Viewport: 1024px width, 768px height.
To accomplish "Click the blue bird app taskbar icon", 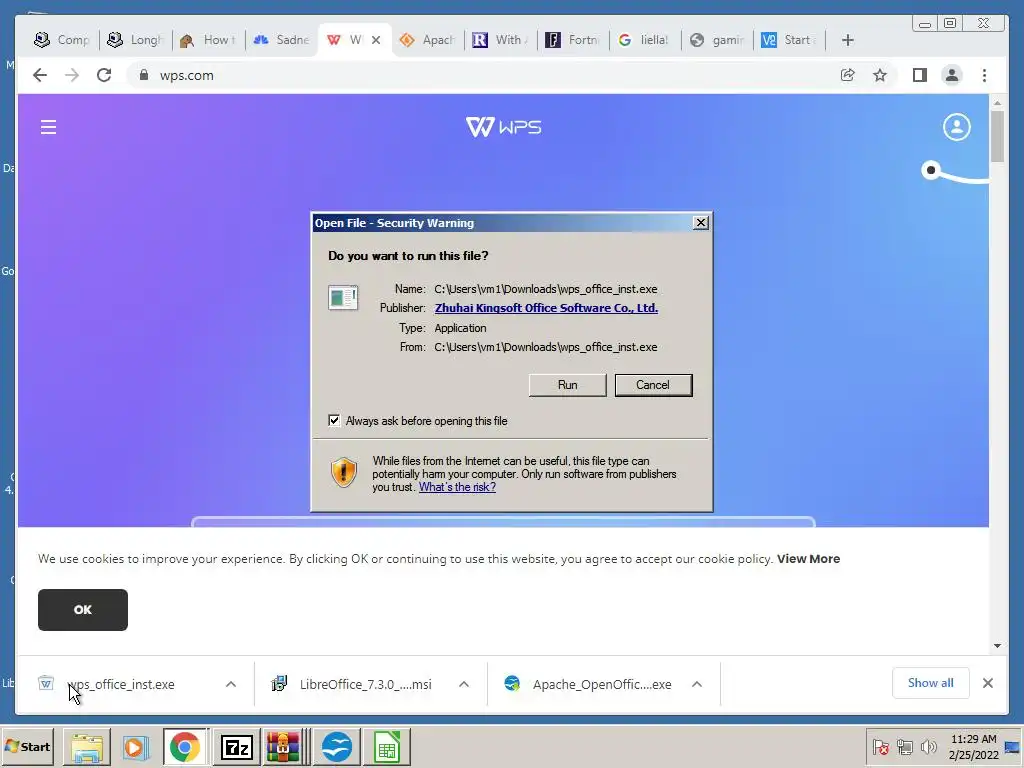I will click(x=336, y=746).
